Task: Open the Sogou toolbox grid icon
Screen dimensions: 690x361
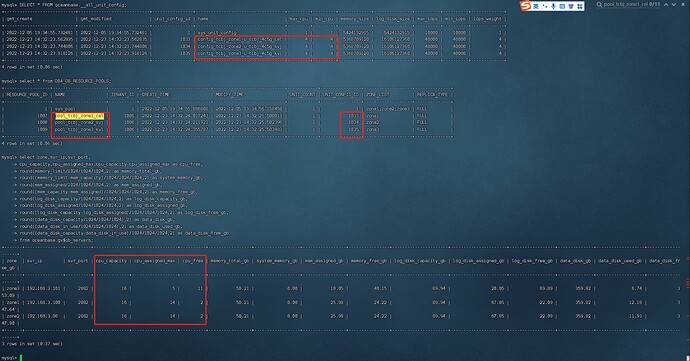Action: tap(580, 6)
